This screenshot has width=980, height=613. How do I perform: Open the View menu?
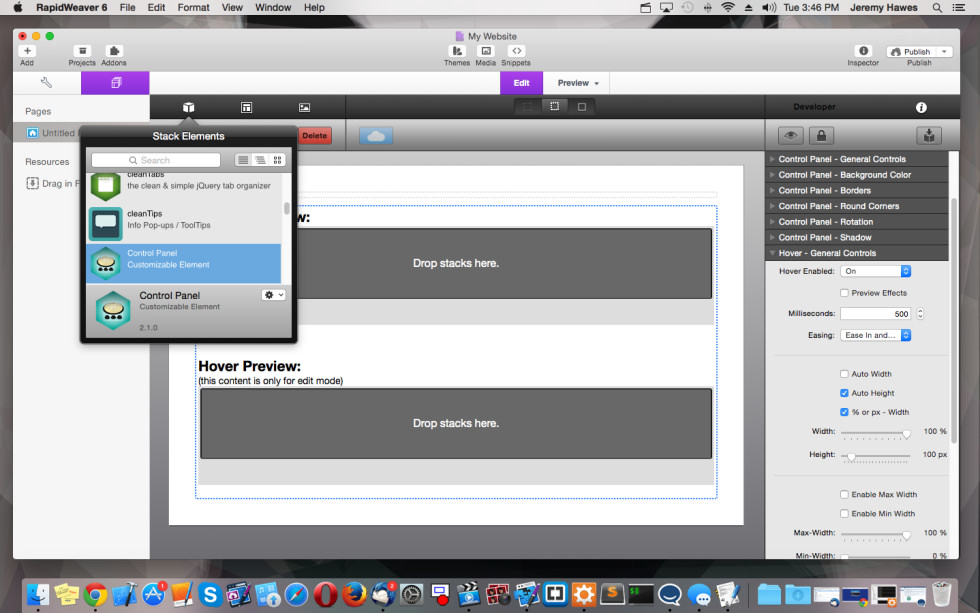point(232,7)
